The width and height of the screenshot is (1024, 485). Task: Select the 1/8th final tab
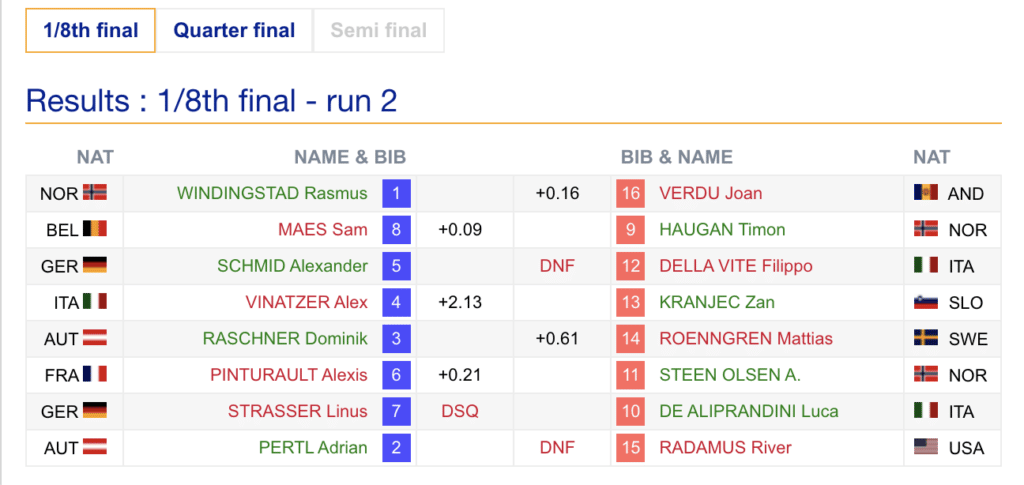tap(90, 30)
